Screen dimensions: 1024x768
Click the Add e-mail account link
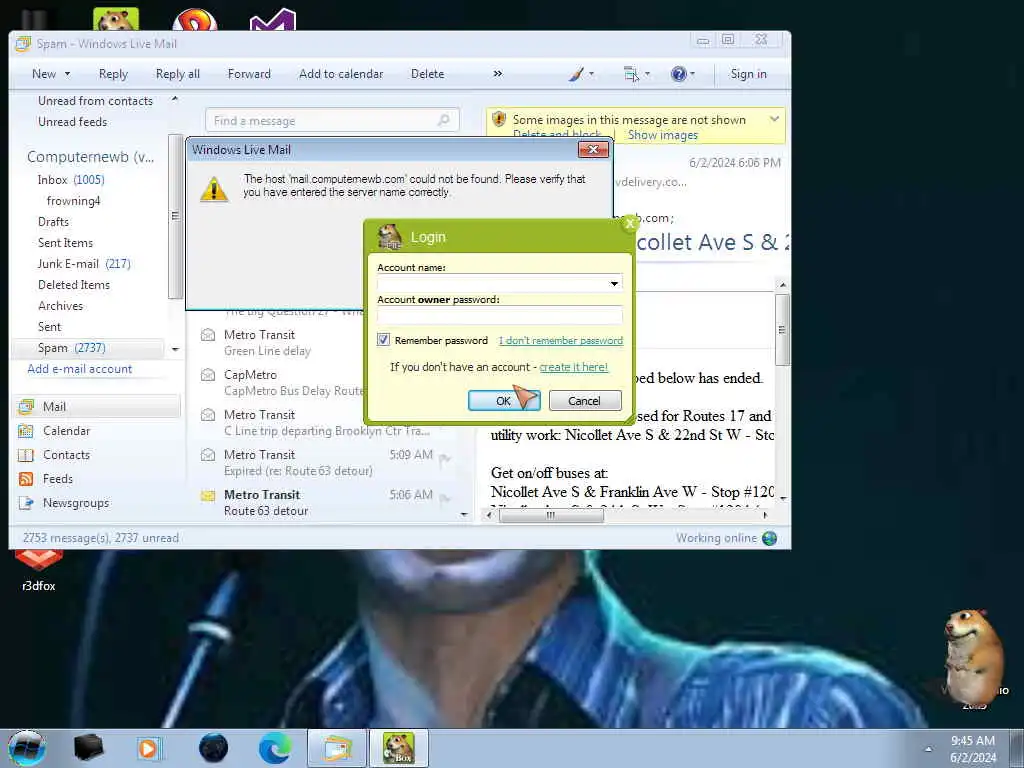pos(80,369)
